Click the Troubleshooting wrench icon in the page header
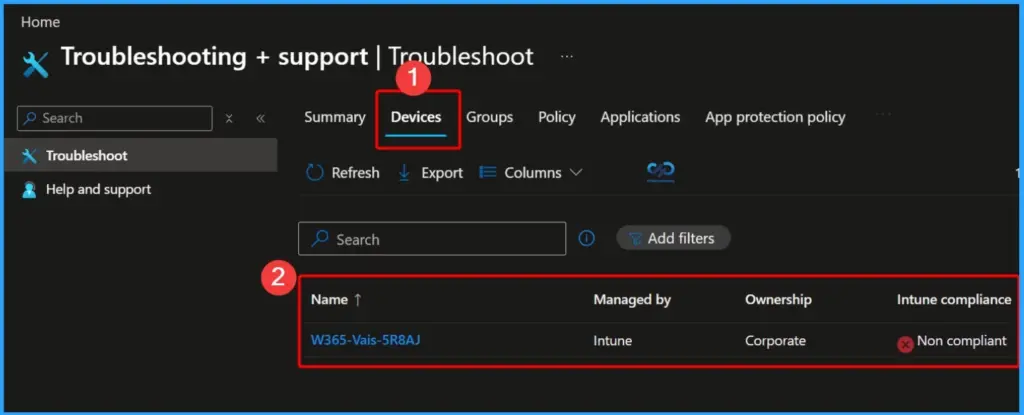 coord(35,65)
